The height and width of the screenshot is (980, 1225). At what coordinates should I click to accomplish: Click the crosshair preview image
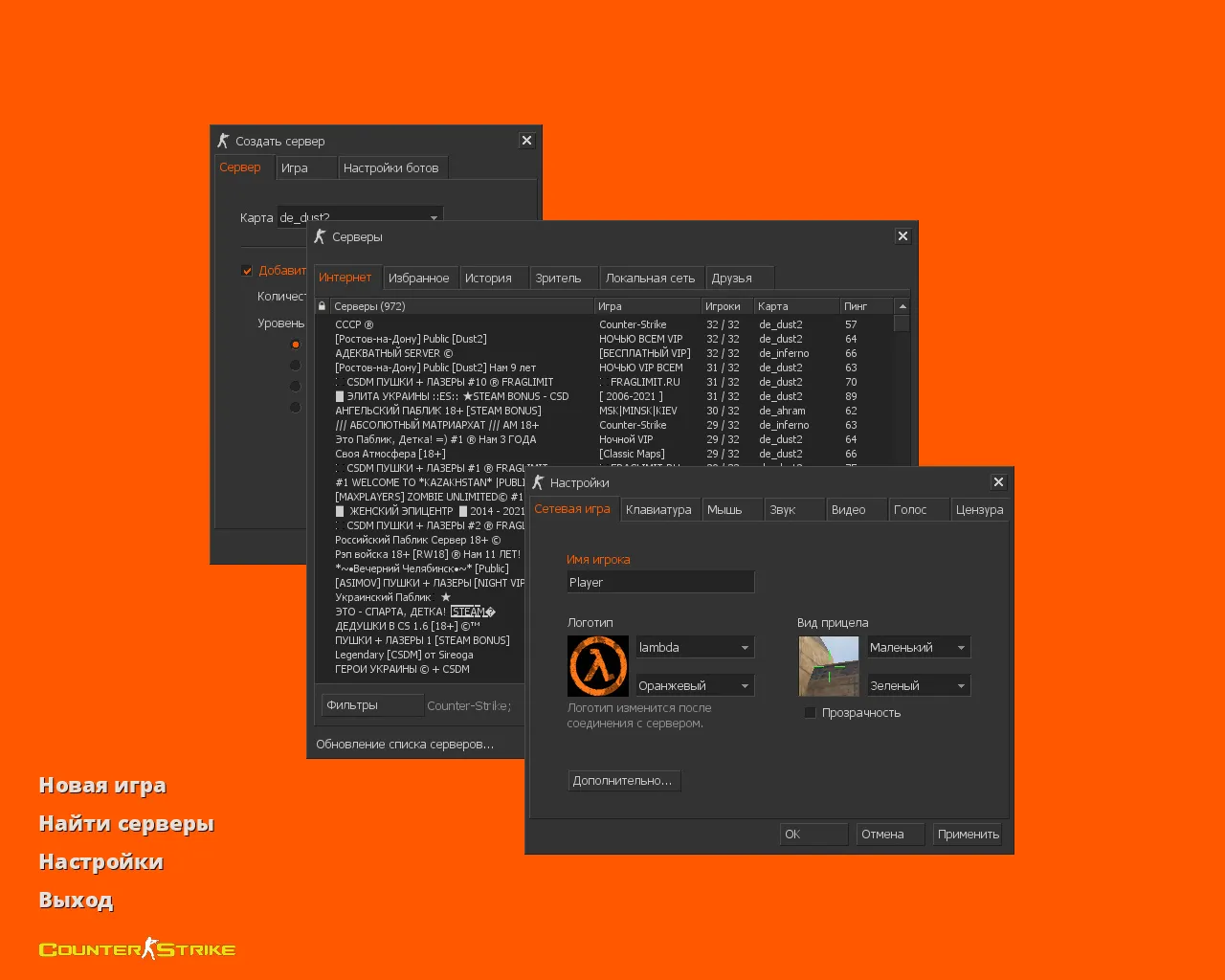coord(829,666)
